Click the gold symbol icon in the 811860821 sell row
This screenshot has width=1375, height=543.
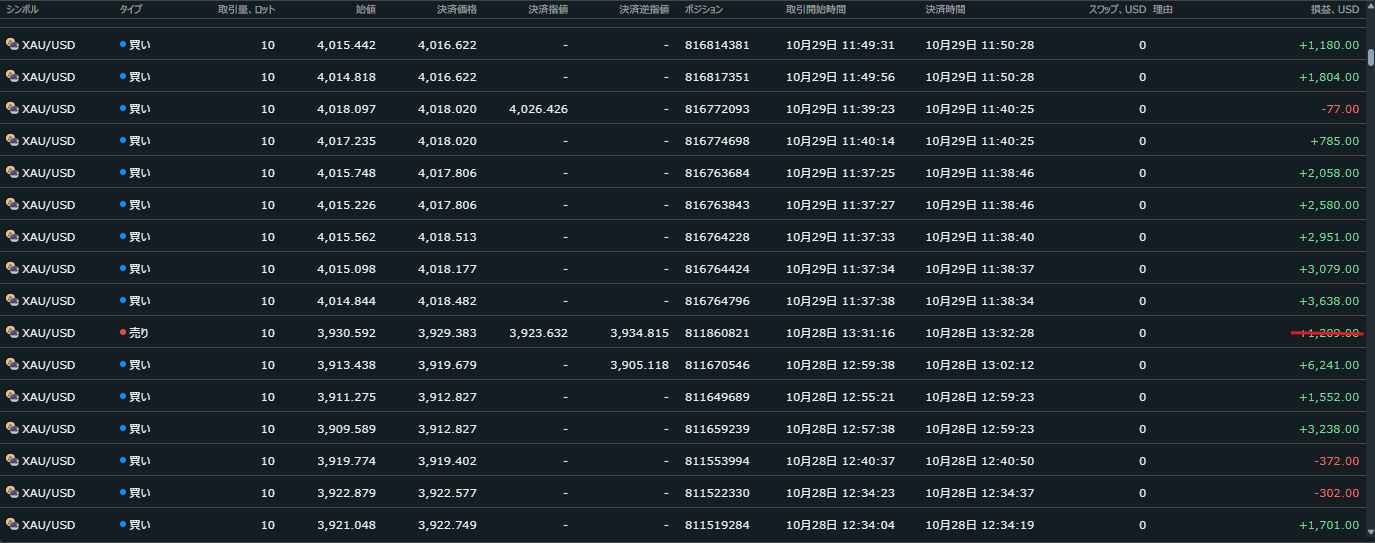pyautogui.click(x=12, y=333)
